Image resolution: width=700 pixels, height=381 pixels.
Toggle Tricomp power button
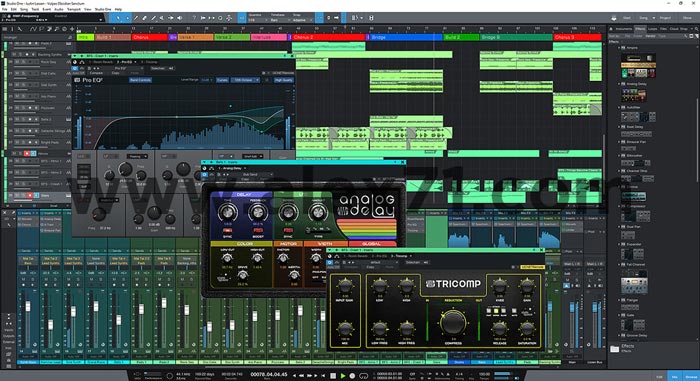330,263
